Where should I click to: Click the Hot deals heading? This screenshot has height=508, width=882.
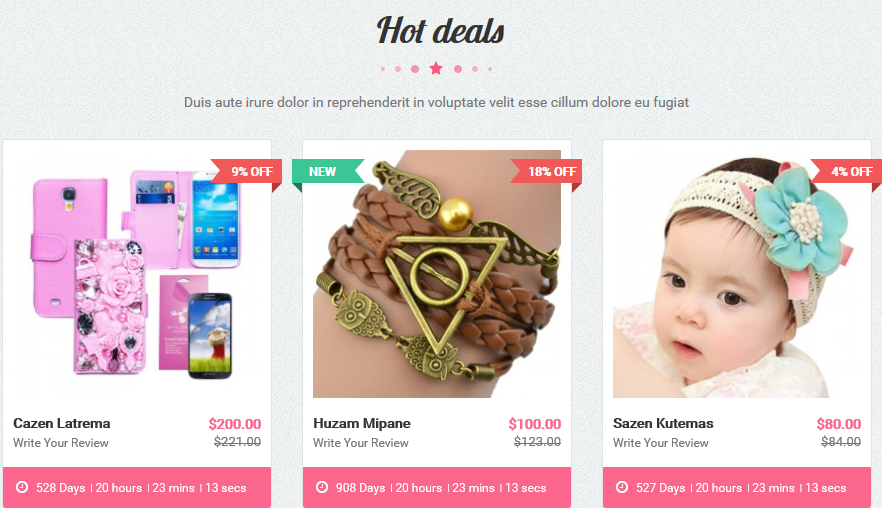click(x=440, y=30)
